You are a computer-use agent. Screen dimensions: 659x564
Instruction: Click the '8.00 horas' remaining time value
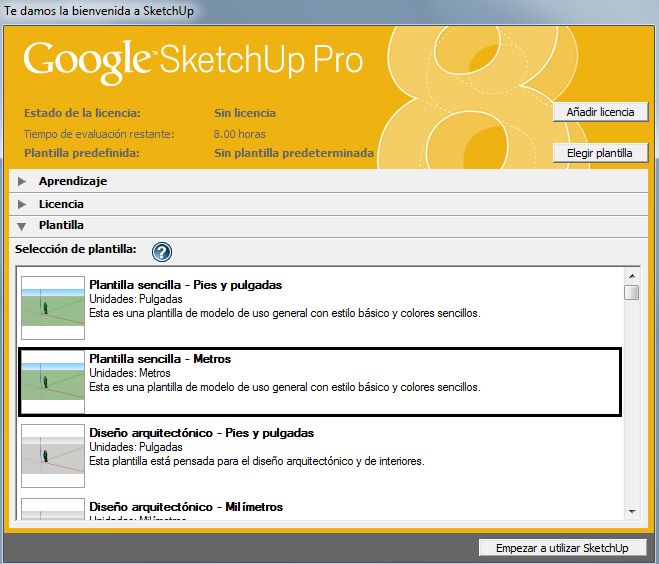pos(240,134)
